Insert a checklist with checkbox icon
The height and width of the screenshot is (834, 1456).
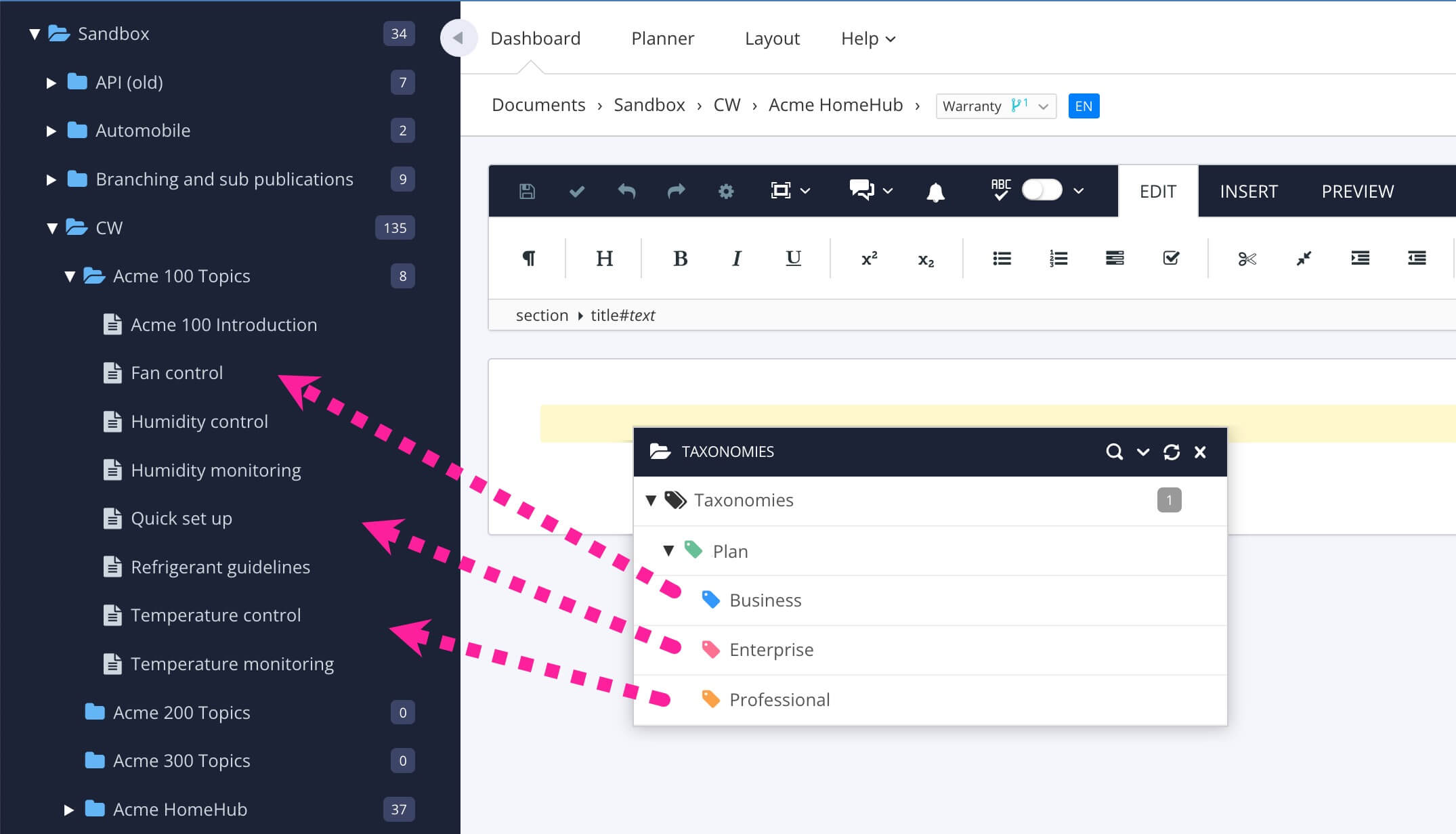[1171, 259]
